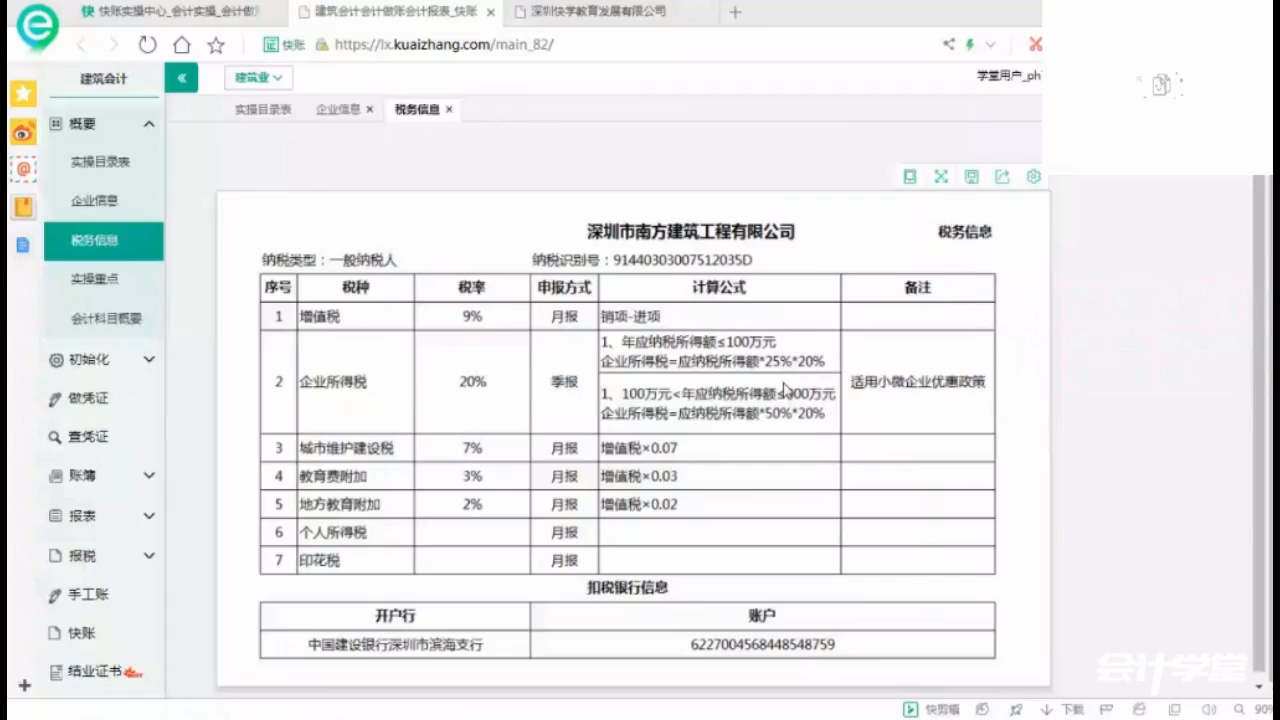Expand the 账簿 menu section

(149, 476)
